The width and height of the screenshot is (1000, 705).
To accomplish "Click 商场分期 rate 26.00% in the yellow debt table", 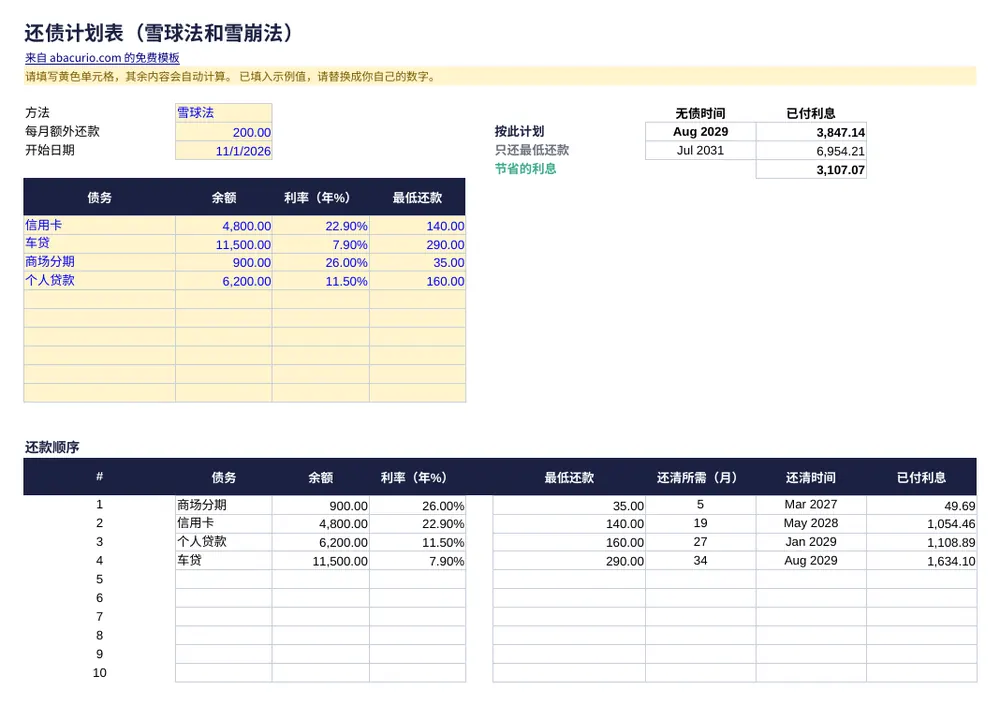I will 321,262.
